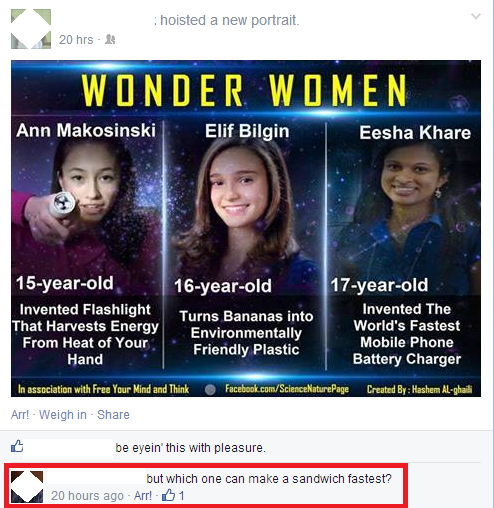Click the redacted liker name before 'be eyein'
Viewport: 494px width, 508px height.
(68, 449)
